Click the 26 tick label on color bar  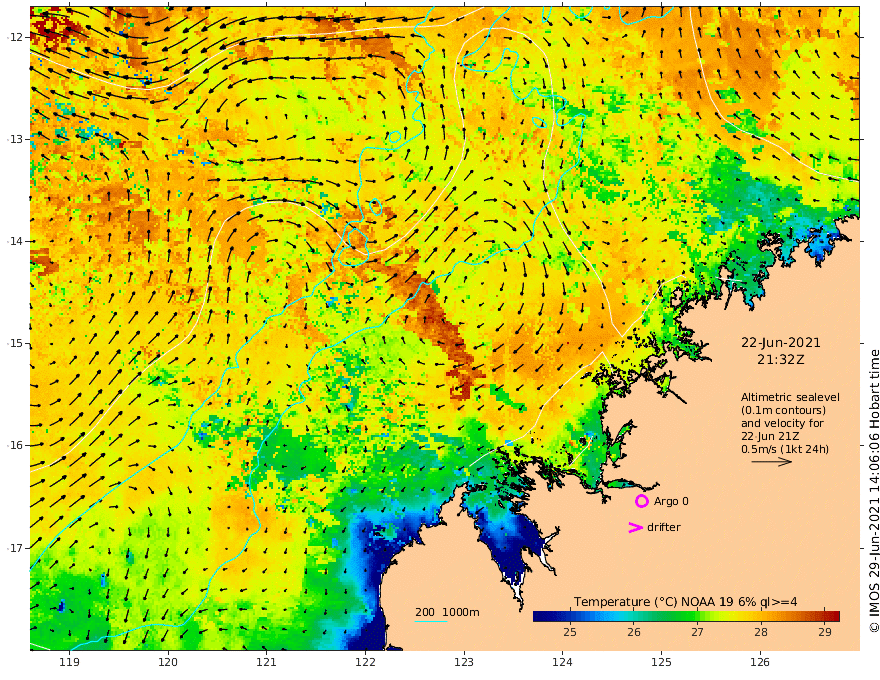tap(634, 632)
